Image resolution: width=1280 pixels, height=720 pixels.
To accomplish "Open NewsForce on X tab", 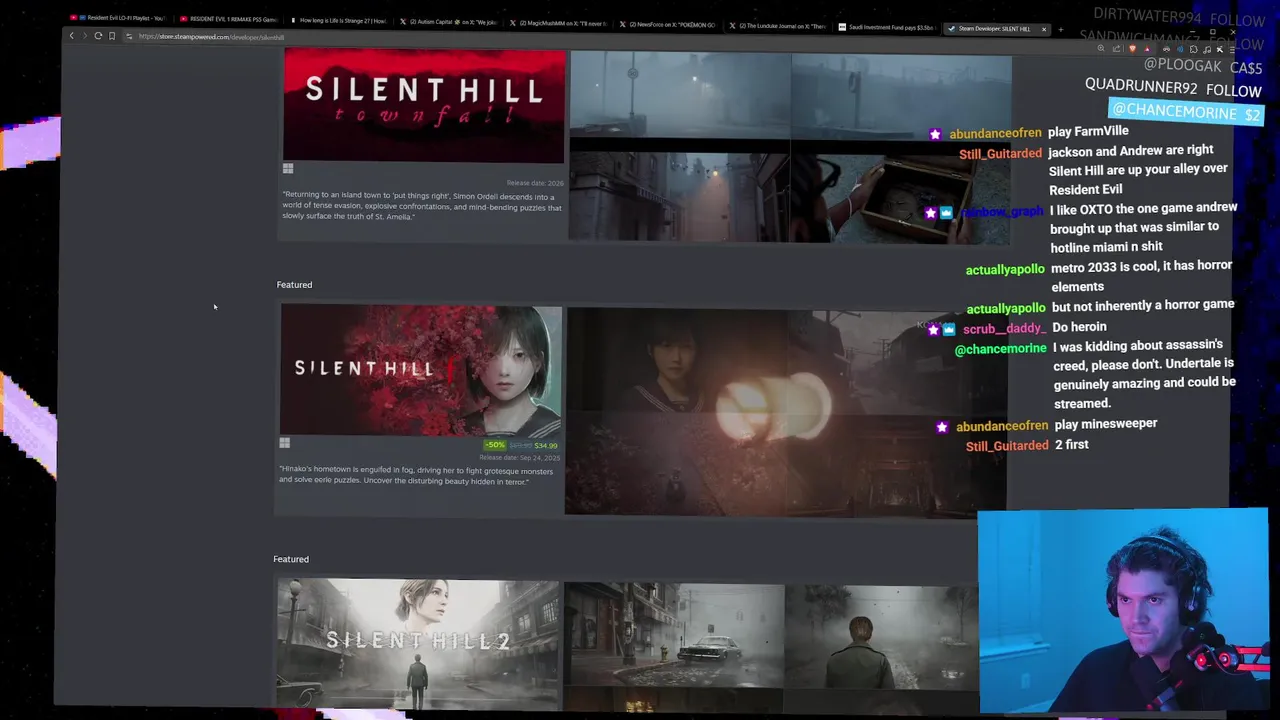I will click(668, 24).
